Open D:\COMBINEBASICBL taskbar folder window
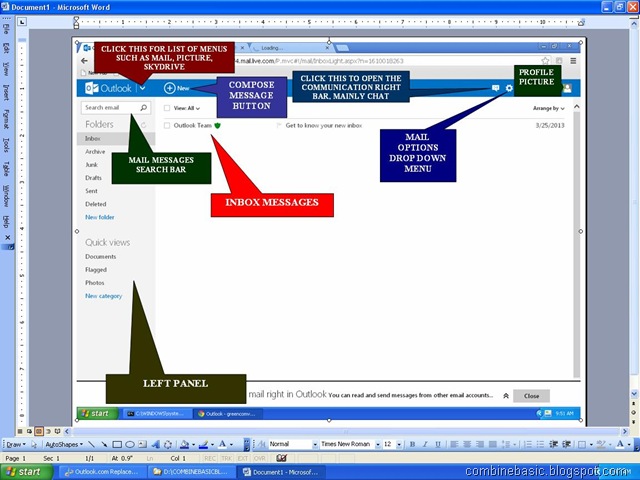 coord(192,472)
